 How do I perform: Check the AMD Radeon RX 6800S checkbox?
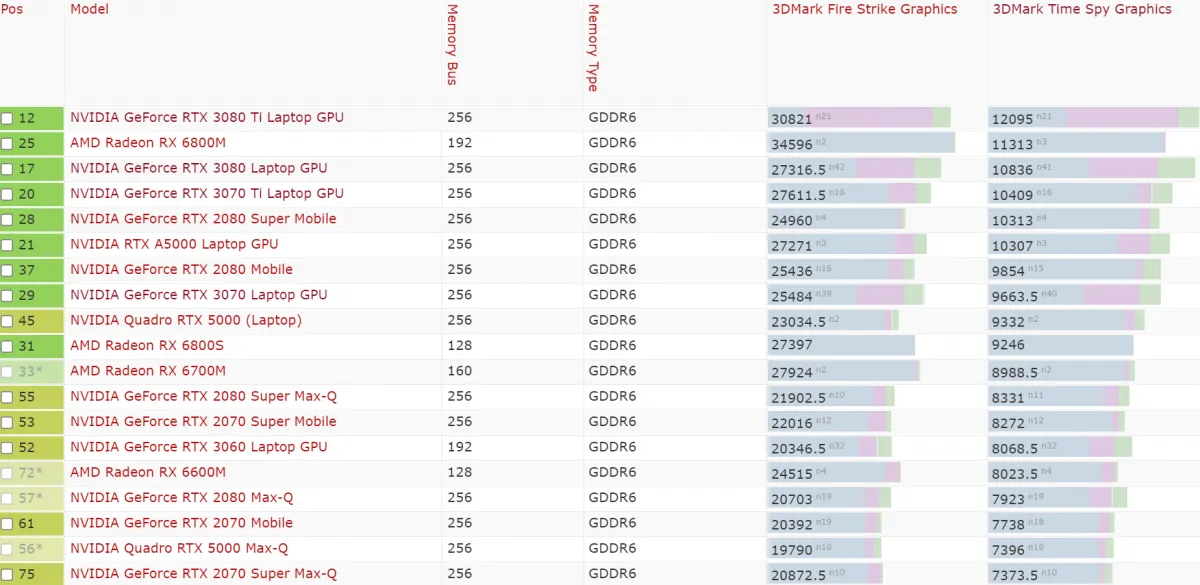(x=7, y=347)
